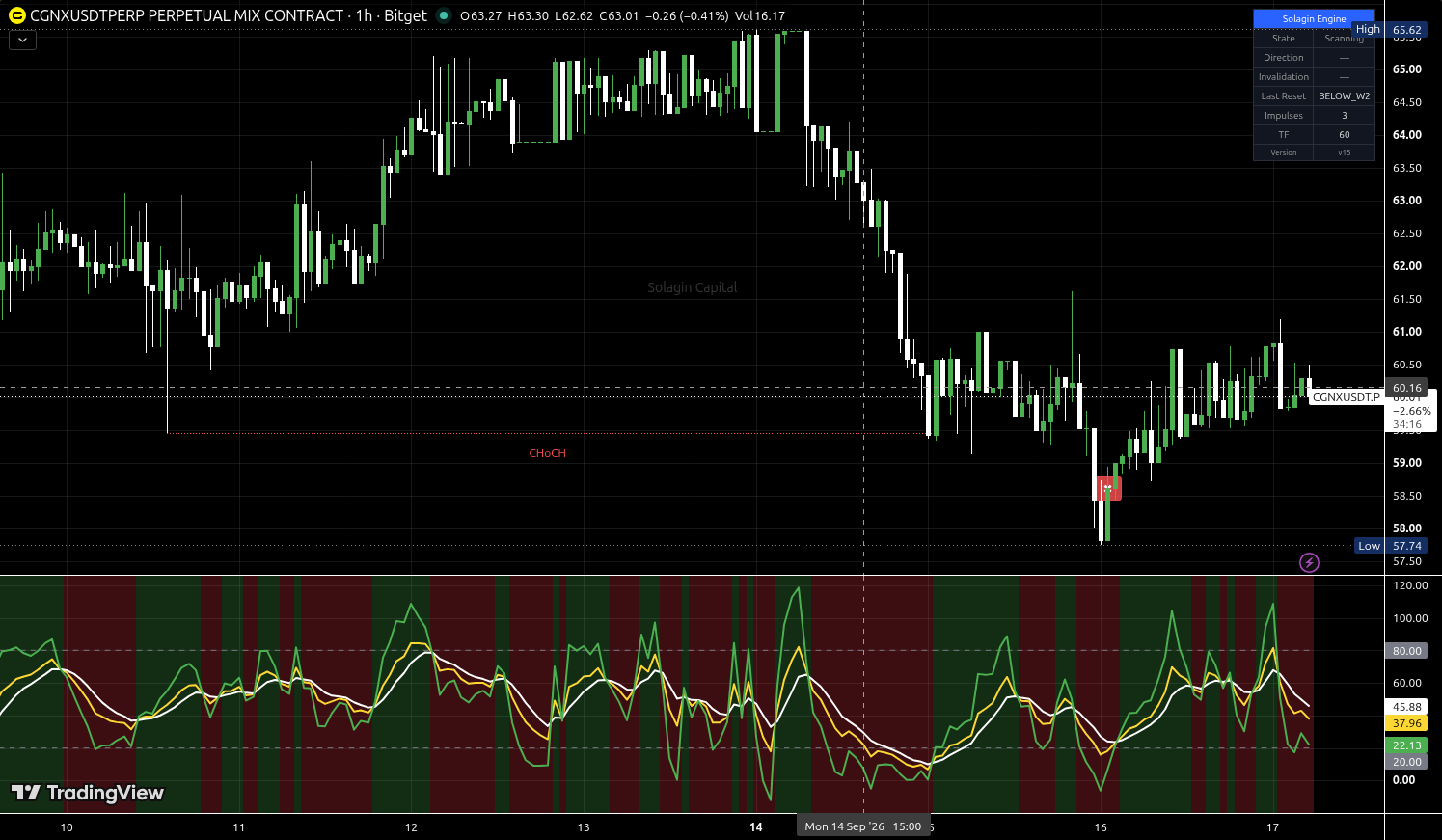
Task: Click the yellow 37.96 indicator value label
Action: click(1406, 723)
